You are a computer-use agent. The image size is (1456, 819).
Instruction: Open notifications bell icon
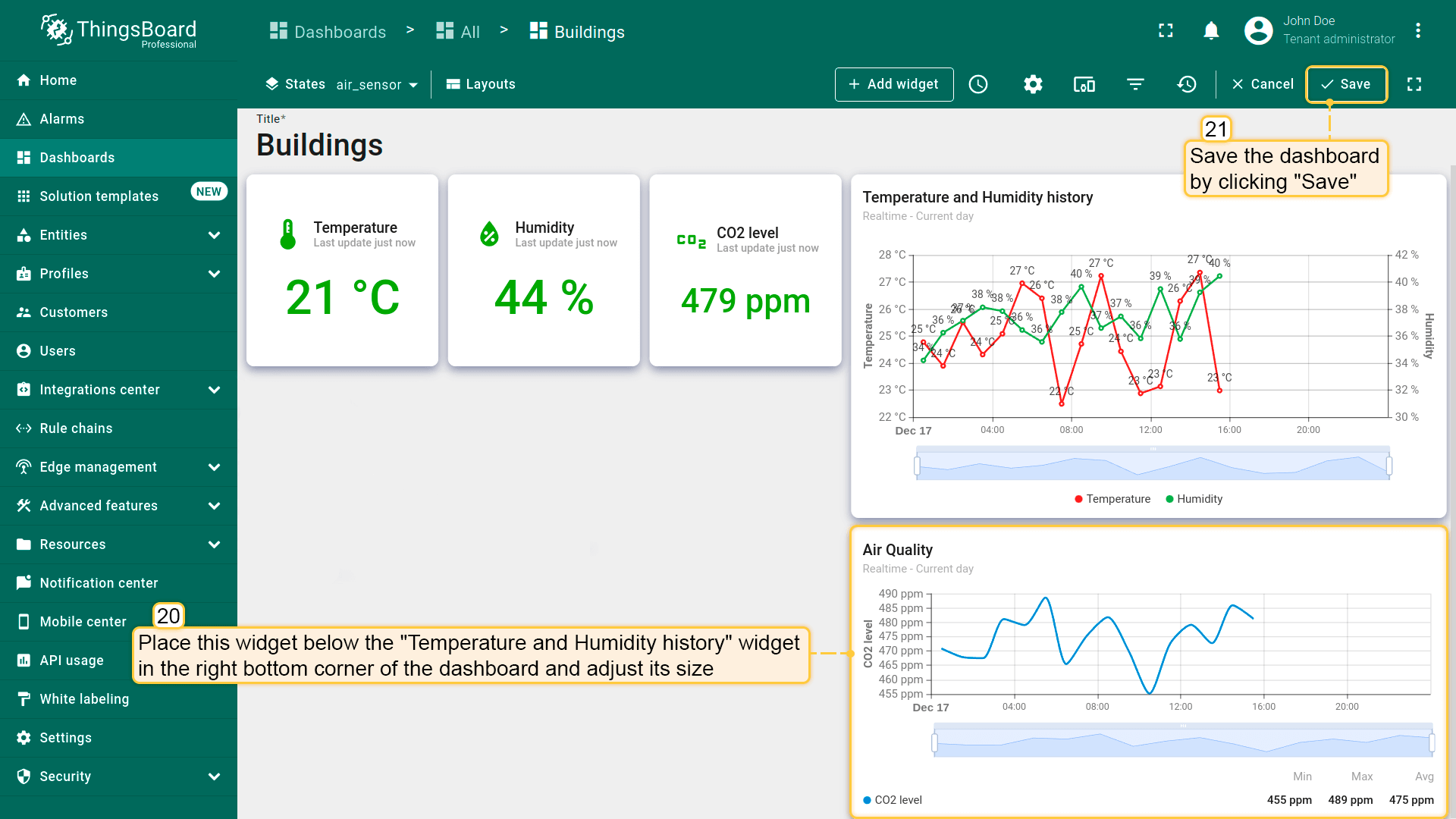(x=1211, y=30)
